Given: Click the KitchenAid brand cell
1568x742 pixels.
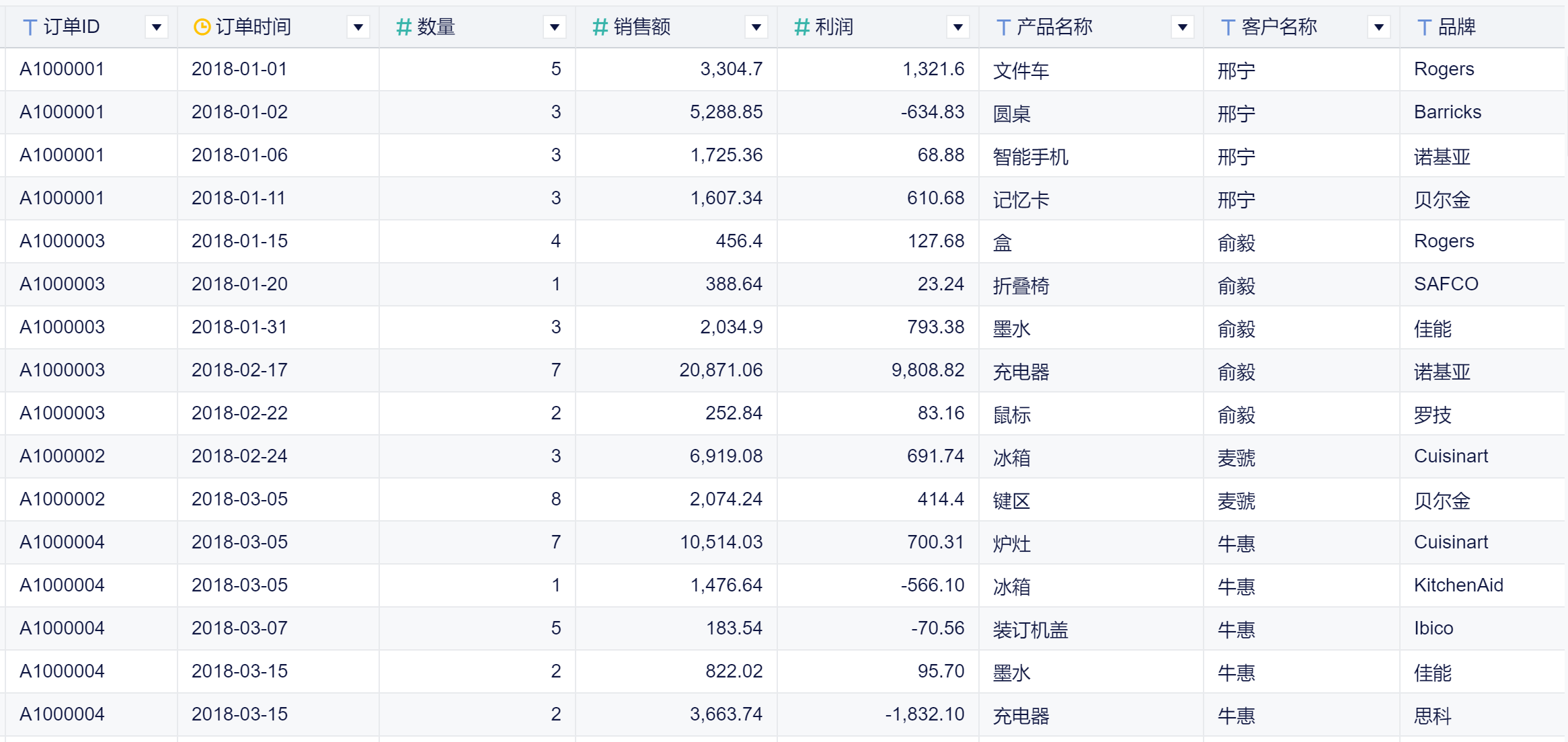Looking at the screenshot, I should (x=1458, y=585).
